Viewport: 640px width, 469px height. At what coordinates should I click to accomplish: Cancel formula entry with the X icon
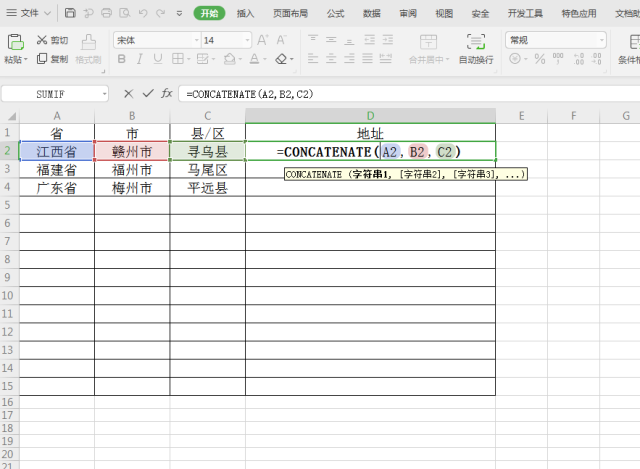(x=128, y=93)
